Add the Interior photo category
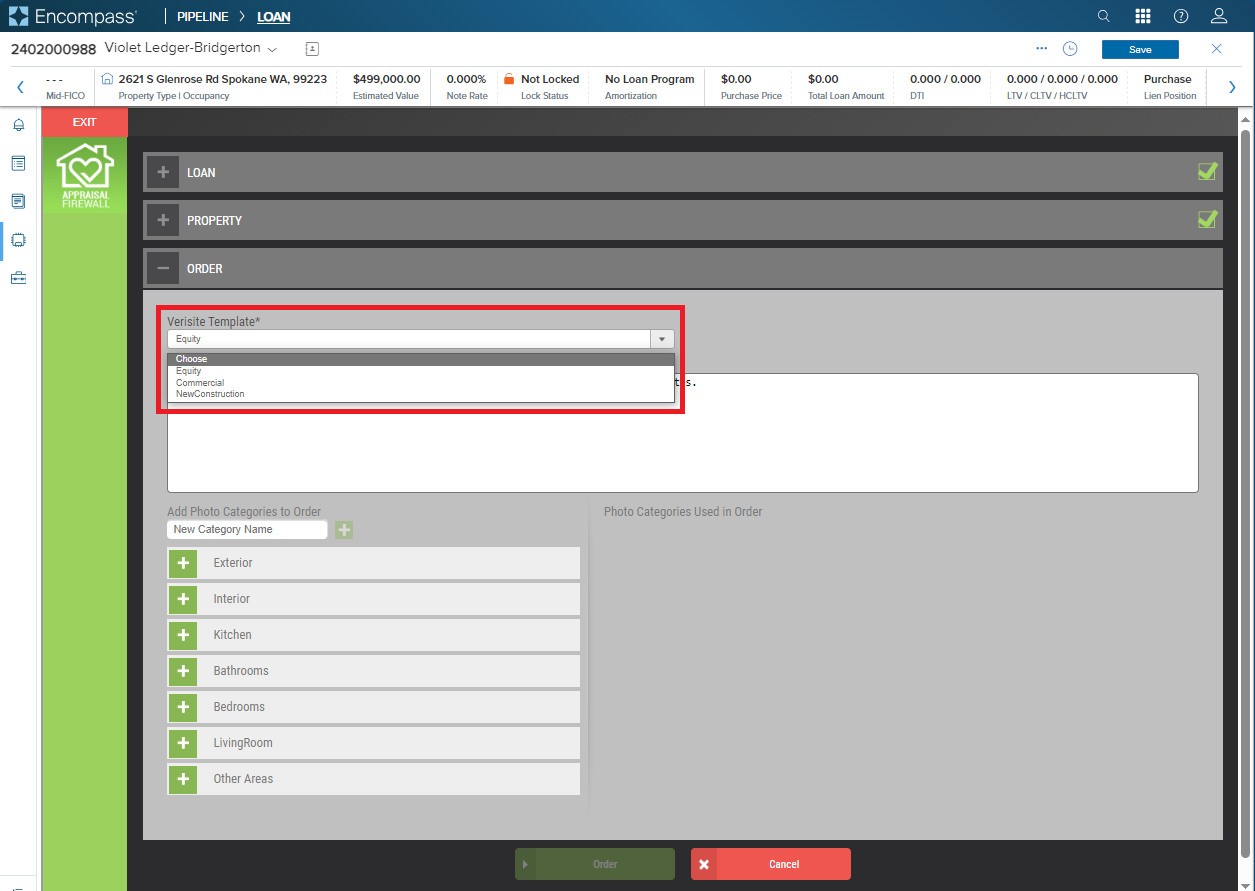1255x891 pixels. 183,599
